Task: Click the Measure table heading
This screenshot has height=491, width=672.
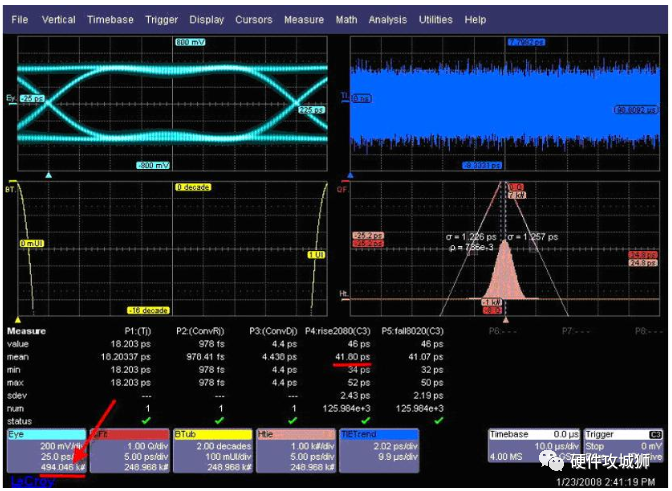Action: pyautogui.click(x=27, y=331)
